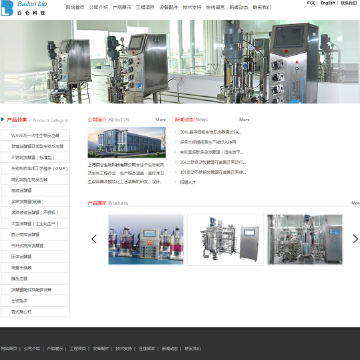Viewport: 360px width, 360px height.
Task: Open news item starting with 50L
Action: click(210, 132)
